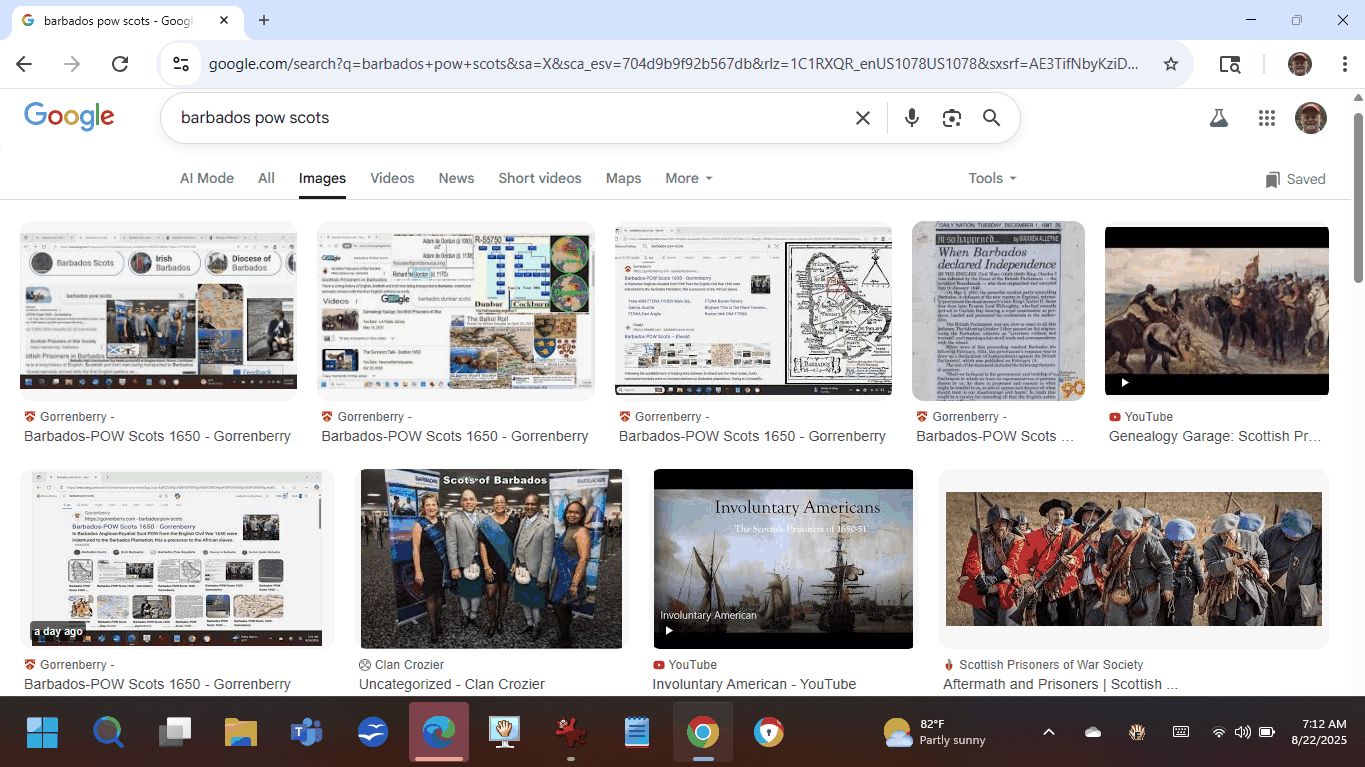Play the Involuntary Americans video thumbnail
Image resolution: width=1365 pixels, height=767 pixels.
point(782,558)
